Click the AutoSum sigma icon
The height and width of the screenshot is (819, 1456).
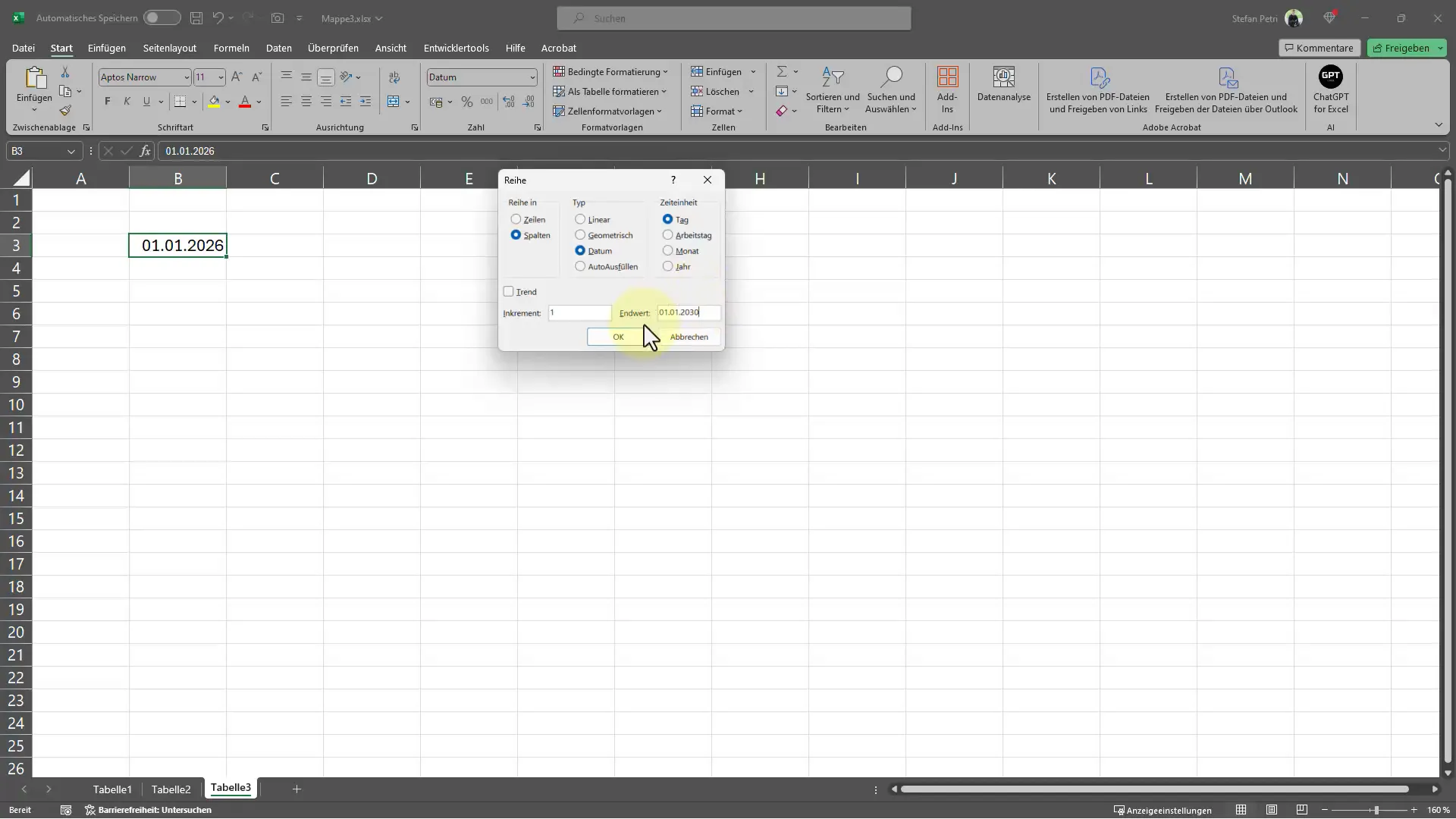tap(781, 71)
